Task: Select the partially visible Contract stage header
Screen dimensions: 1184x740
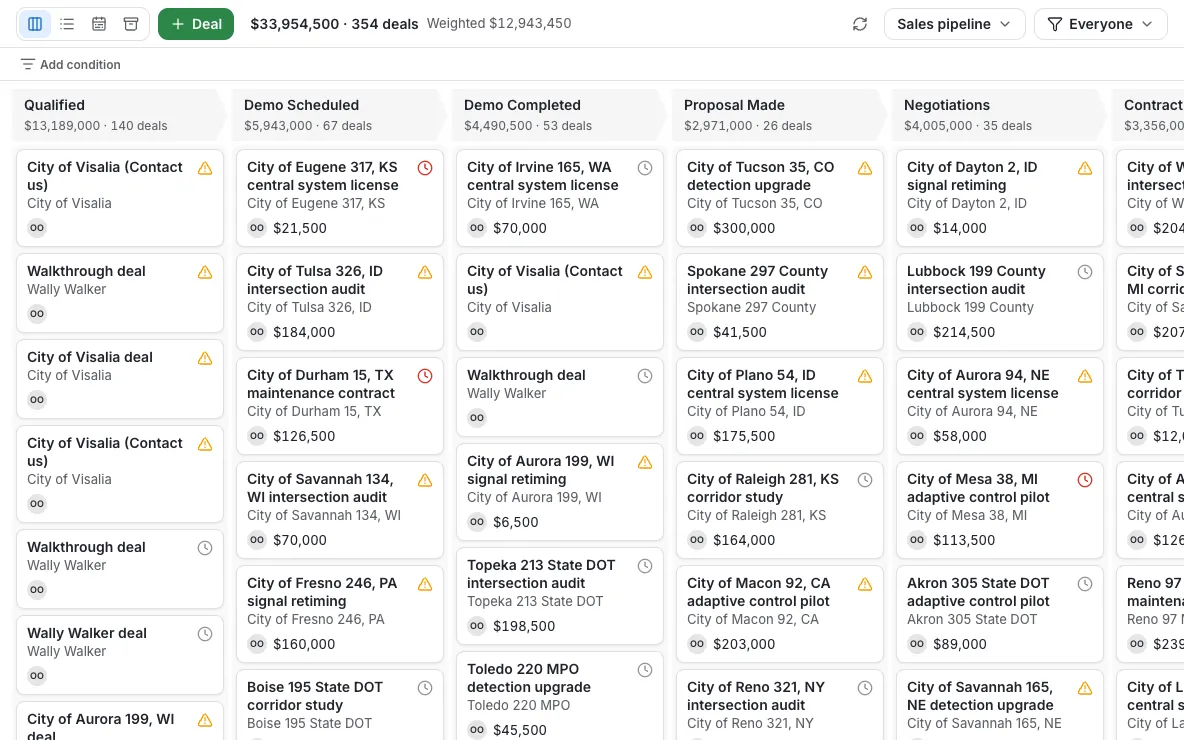Action: coord(1149,115)
